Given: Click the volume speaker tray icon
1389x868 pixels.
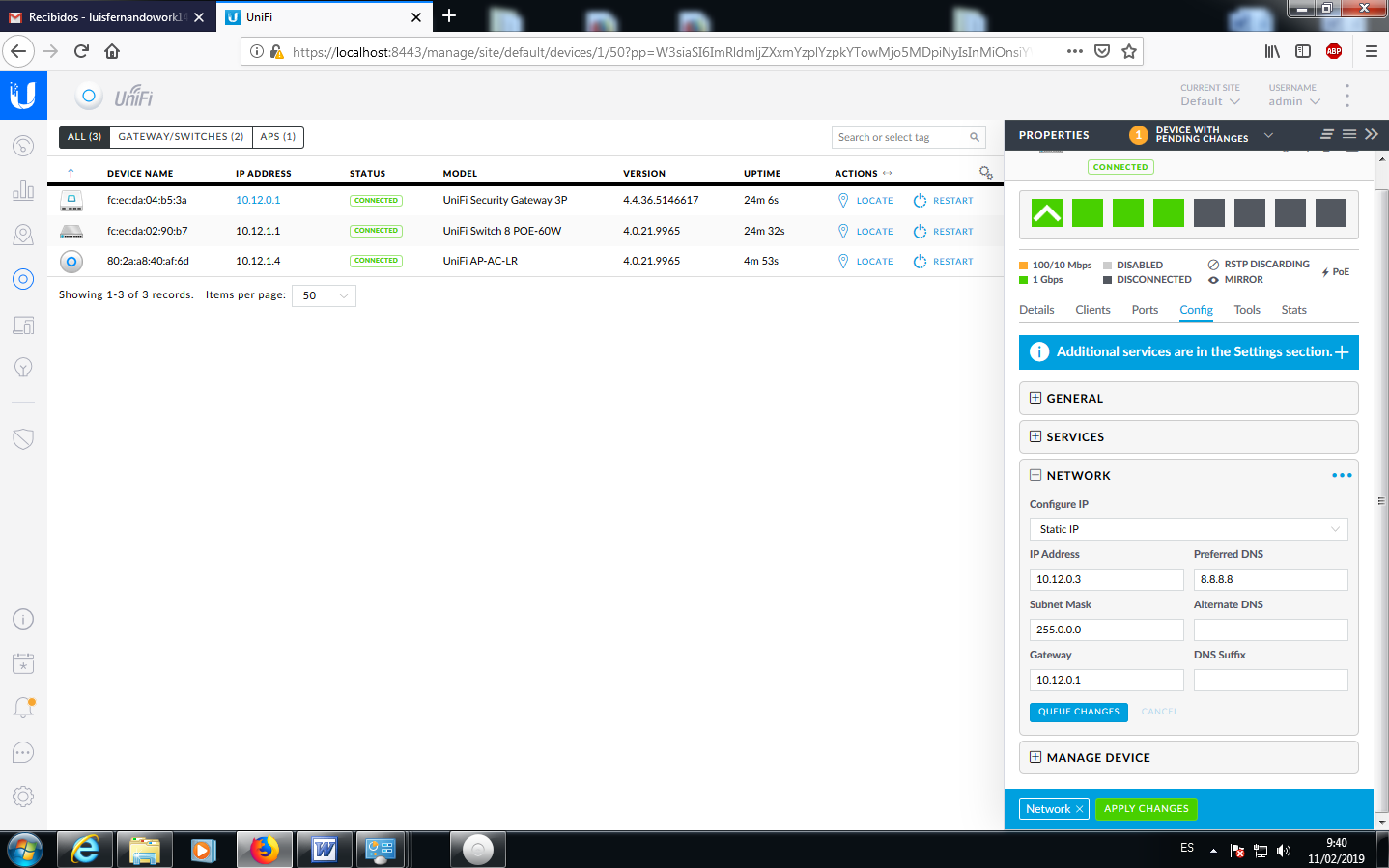Looking at the screenshot, I should pyautogui.click(x=1284, y=851).
